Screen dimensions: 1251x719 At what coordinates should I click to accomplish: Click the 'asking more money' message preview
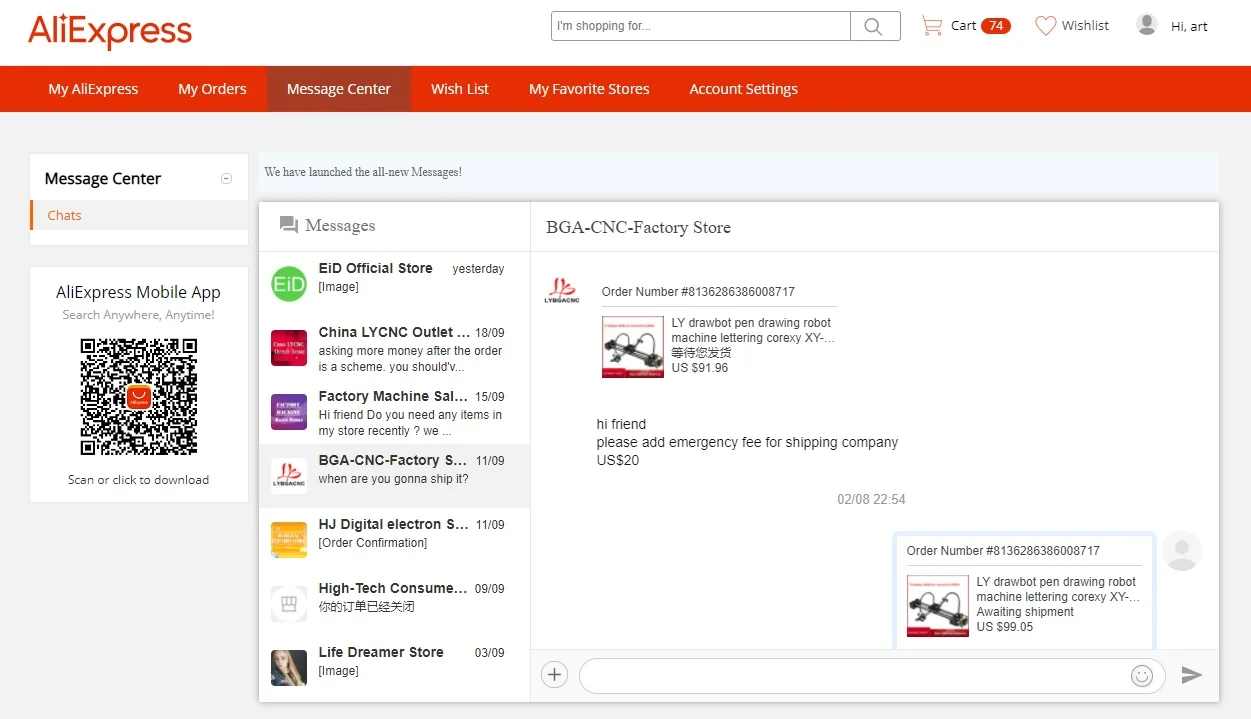pos(410,359)
